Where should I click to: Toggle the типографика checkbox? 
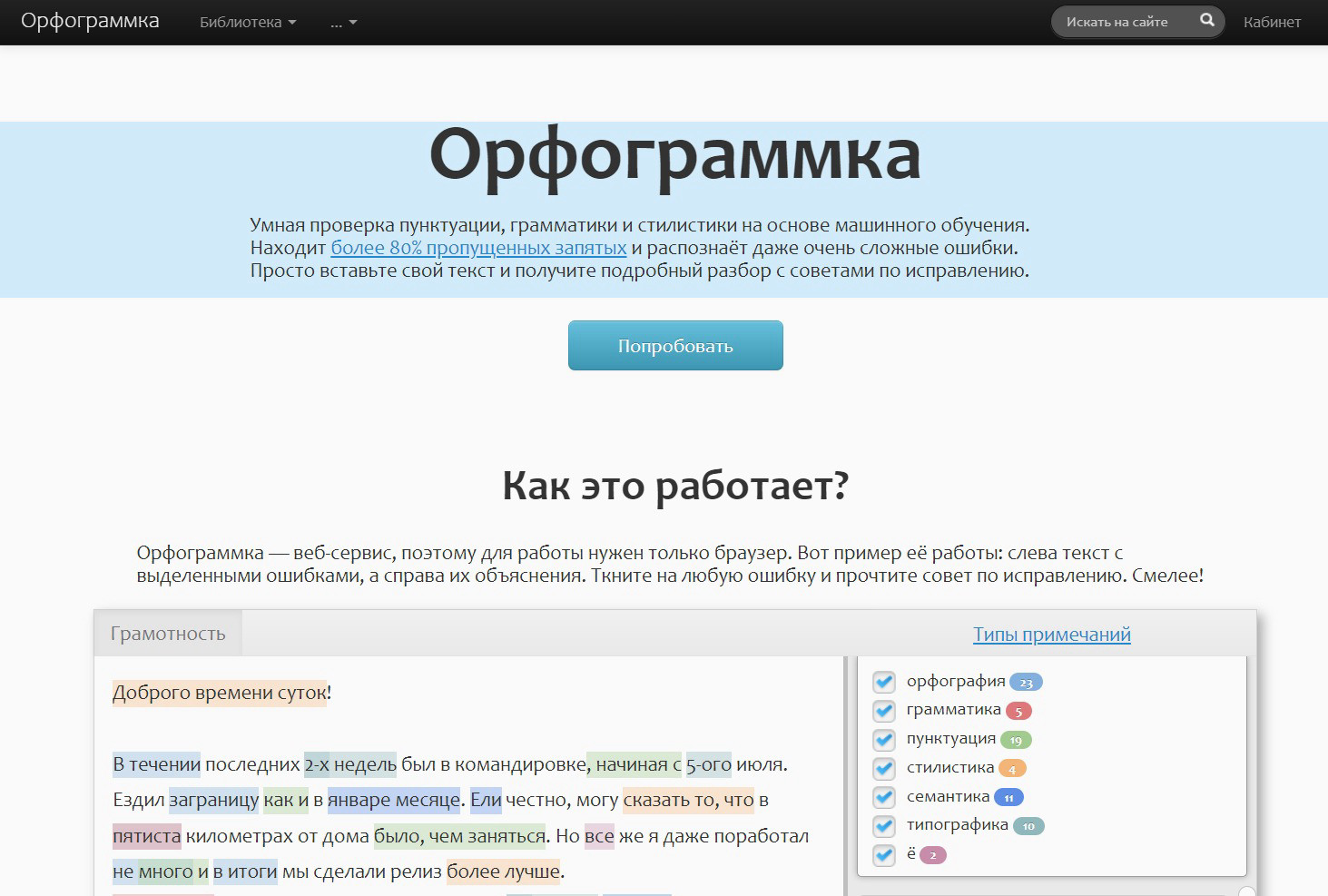[x=884, y=827]
